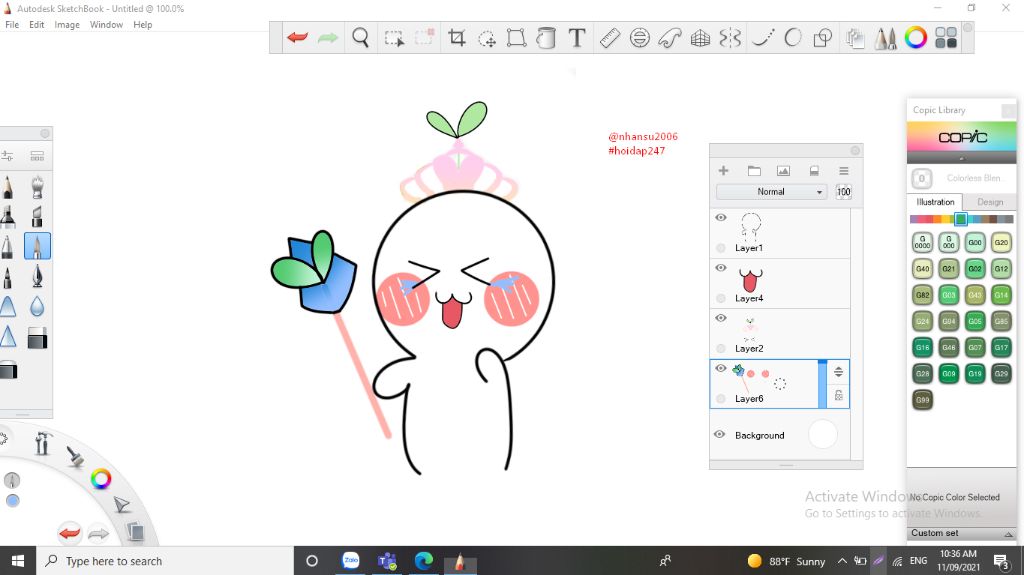Click the Colorless Blender button
Image resolution: width=1024 pixels, height=575 pixels.
pyautogui.click(x=921, y=178)
